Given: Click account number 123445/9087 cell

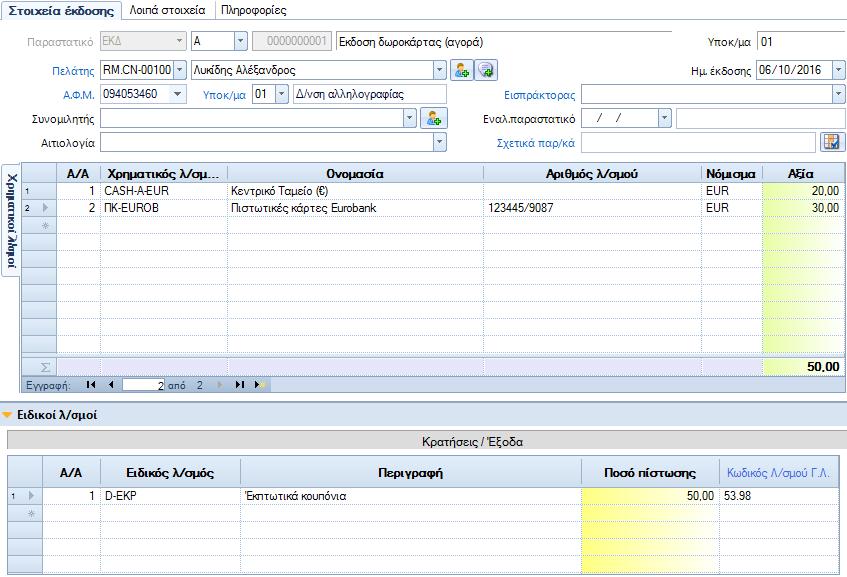Looking at the screenshot, I should point(592,207).
